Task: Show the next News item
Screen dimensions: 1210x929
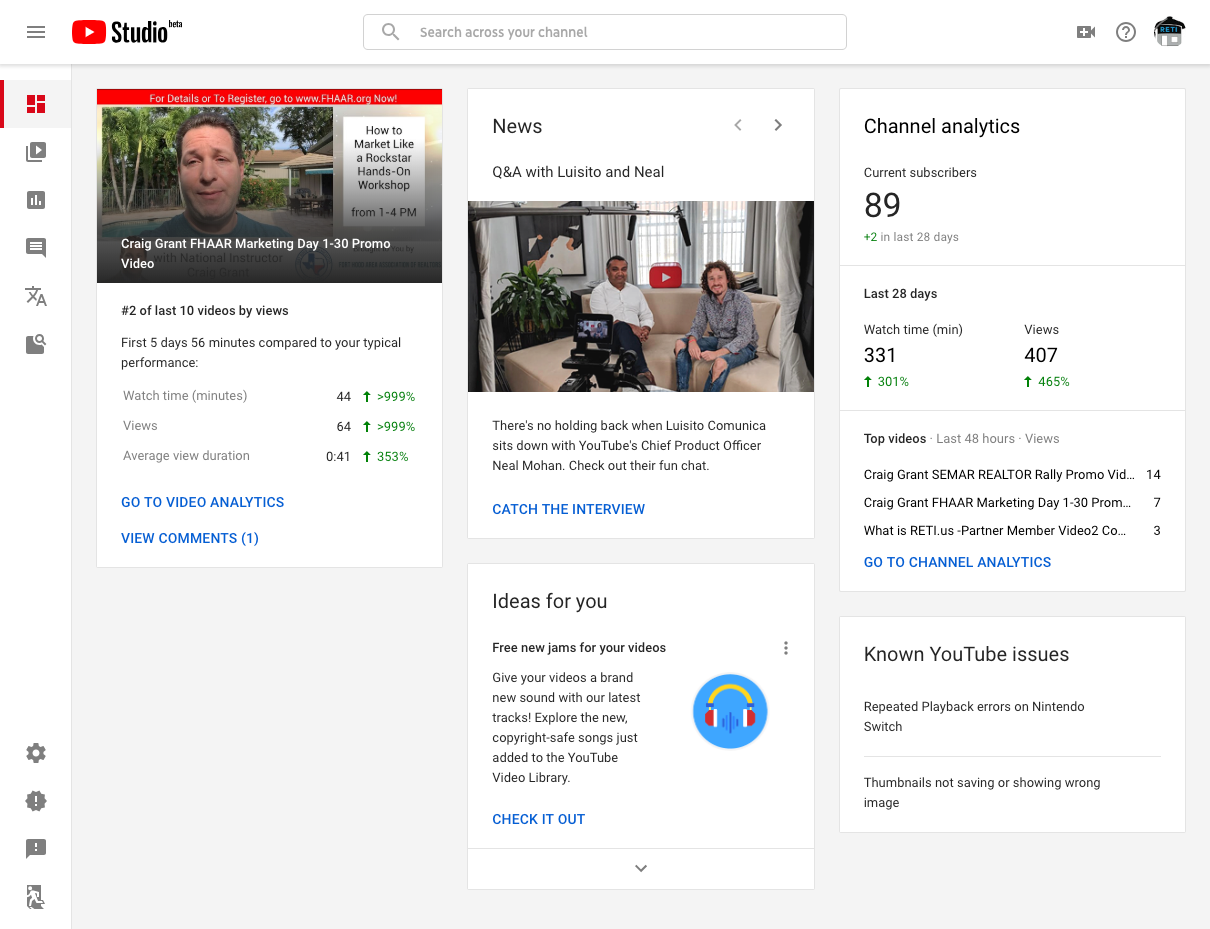Action: pos(778,125)
